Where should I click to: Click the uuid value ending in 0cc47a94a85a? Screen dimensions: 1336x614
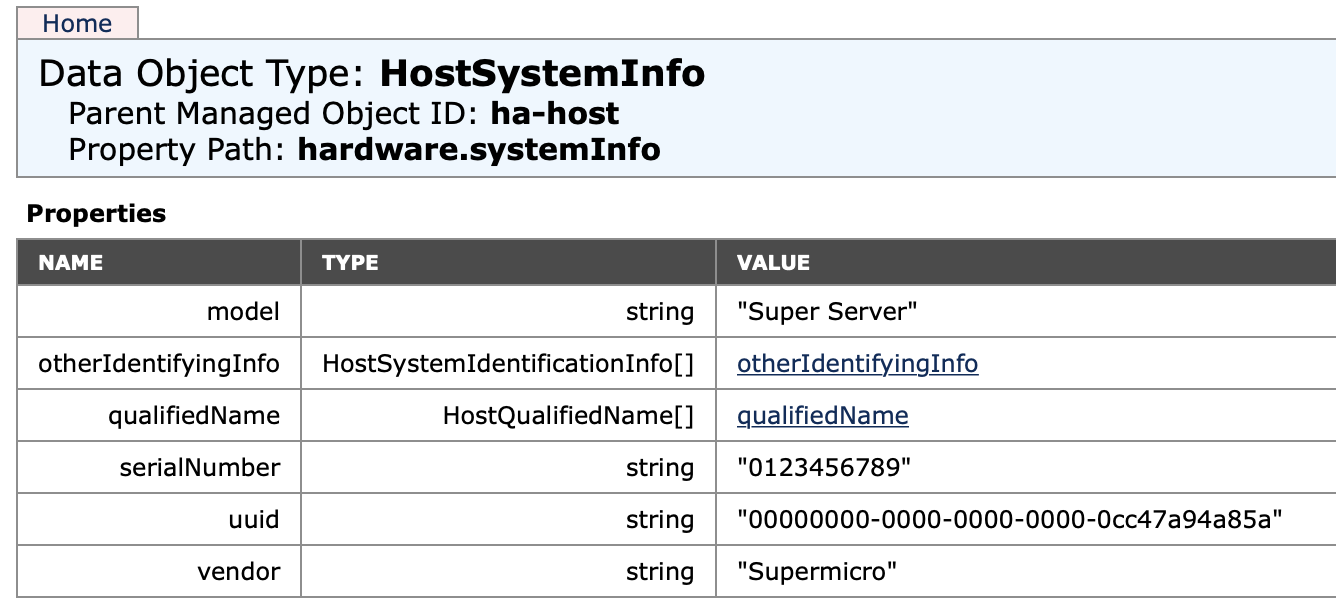(1009, 520)
